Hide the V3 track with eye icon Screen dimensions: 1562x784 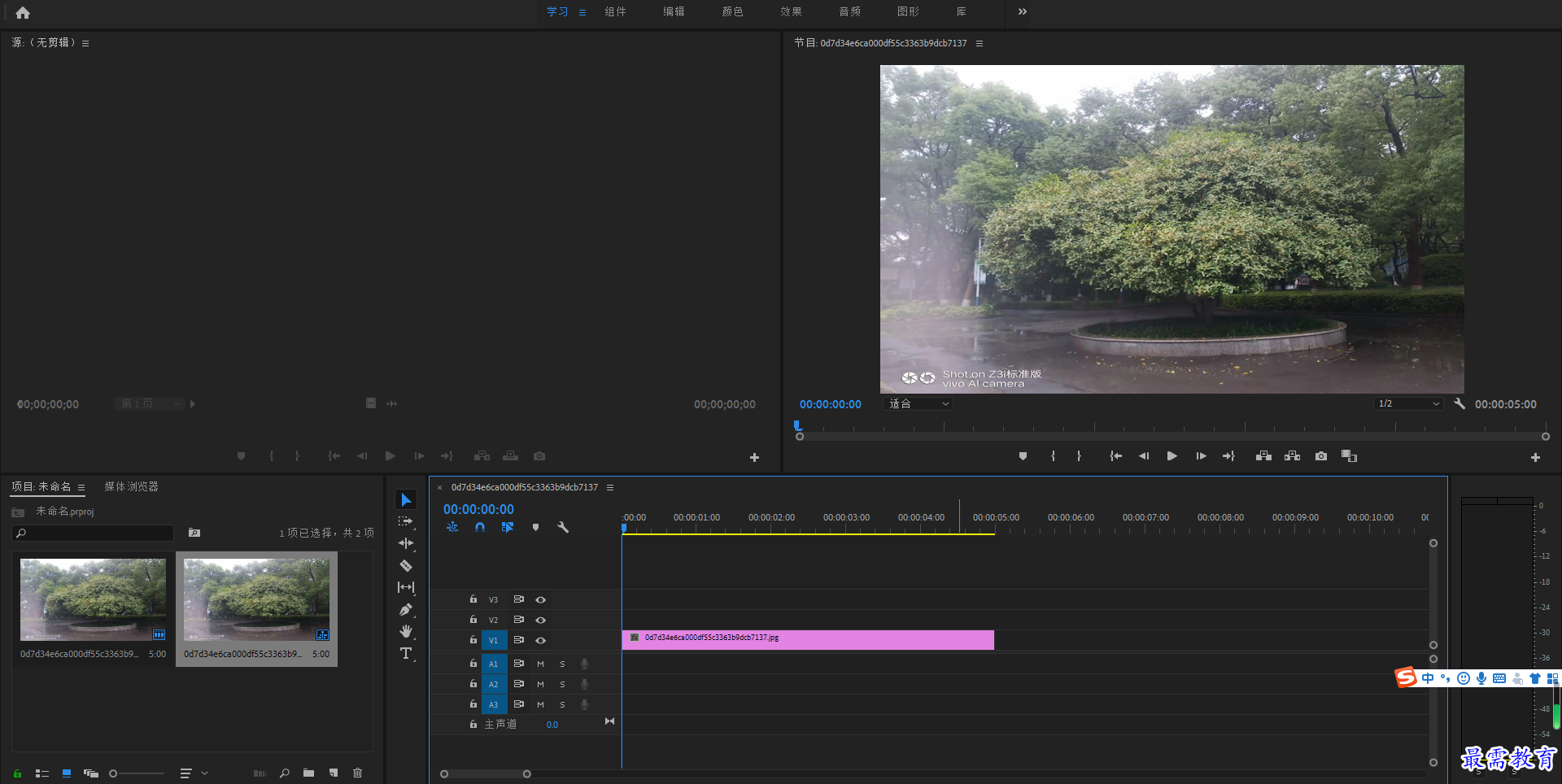point(540,599)
